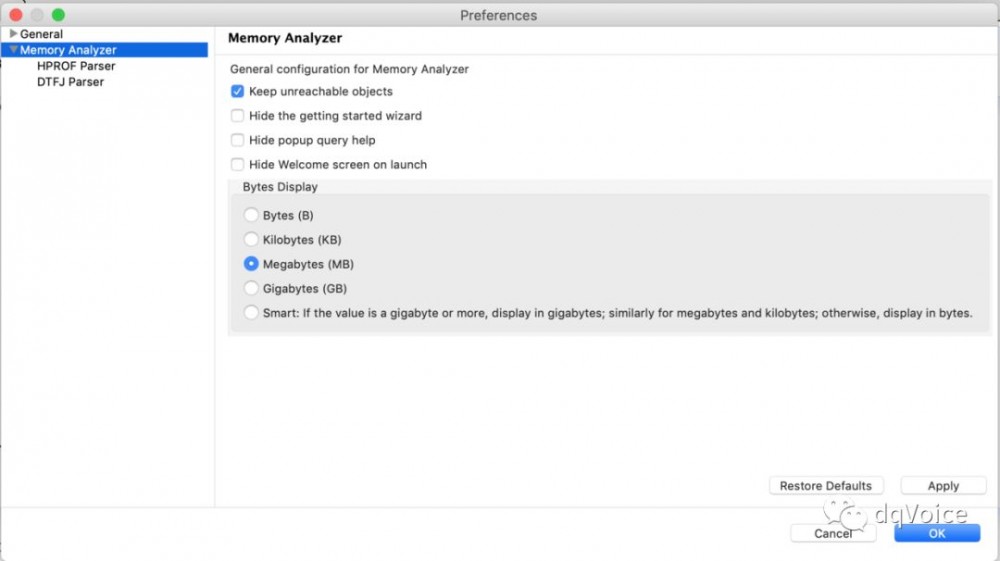1000x561 pixels.
Task: Switch display to Gigabytes (GB)
Action: 251,289
